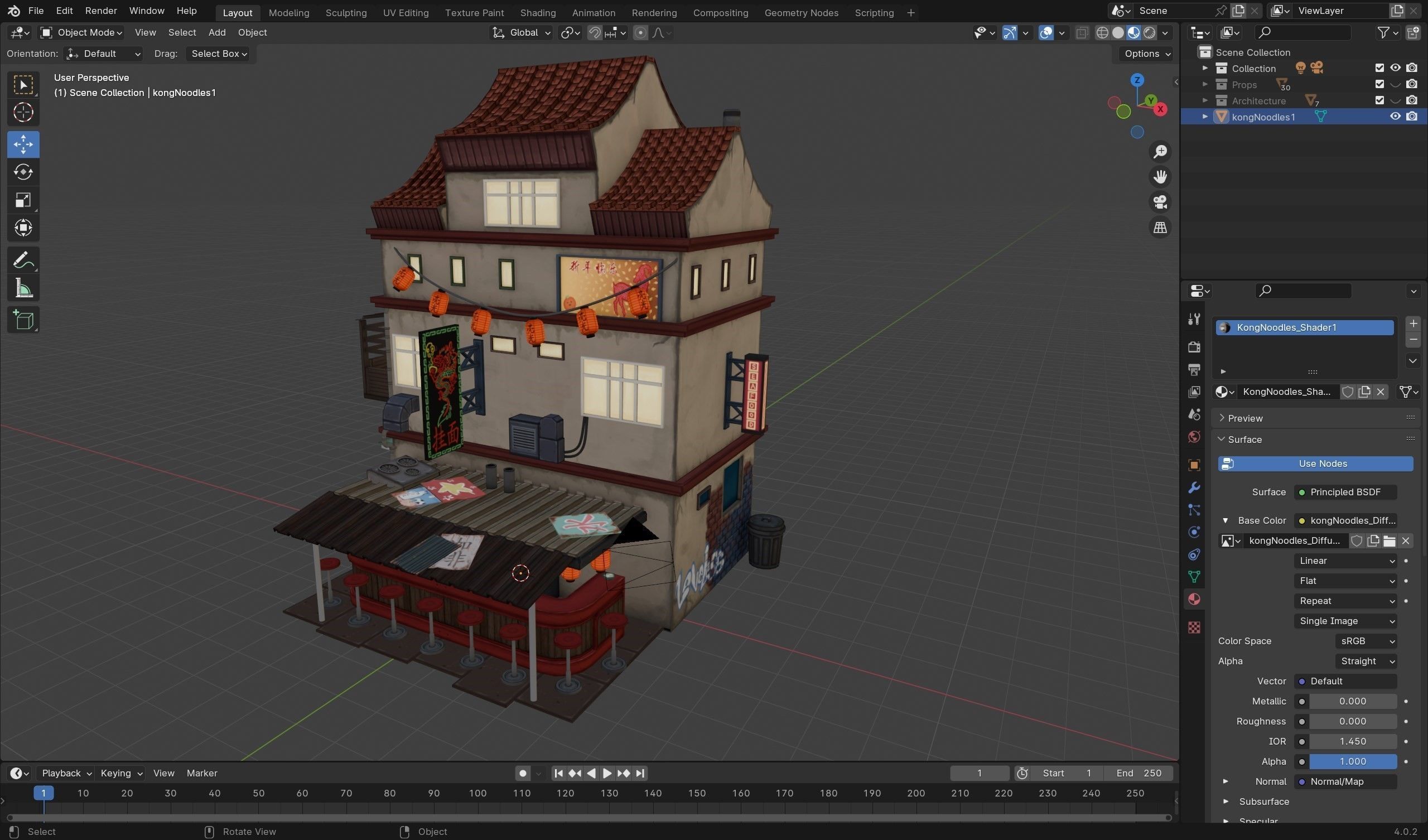Toggle camera view icon

coord(1160,202)
